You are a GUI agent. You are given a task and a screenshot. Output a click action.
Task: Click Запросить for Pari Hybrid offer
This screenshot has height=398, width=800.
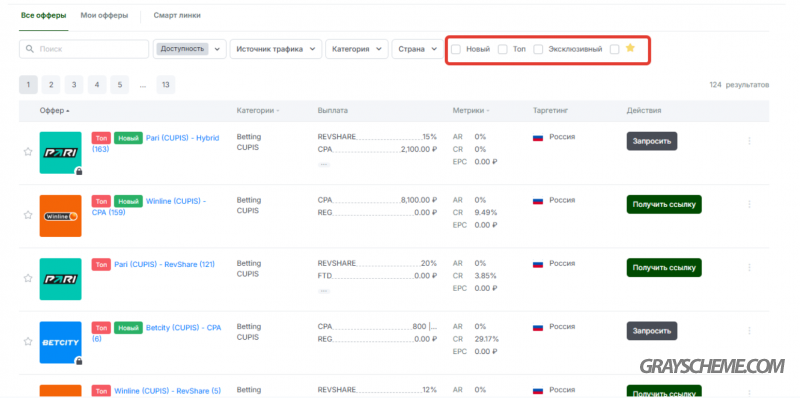(652, 141)
